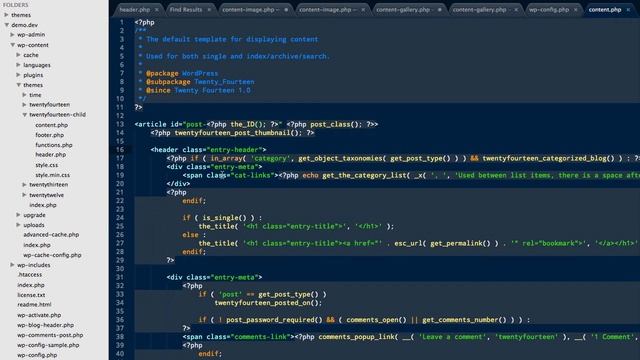
Task: Click the 'comments-link' span code
Action: point(238,337)
